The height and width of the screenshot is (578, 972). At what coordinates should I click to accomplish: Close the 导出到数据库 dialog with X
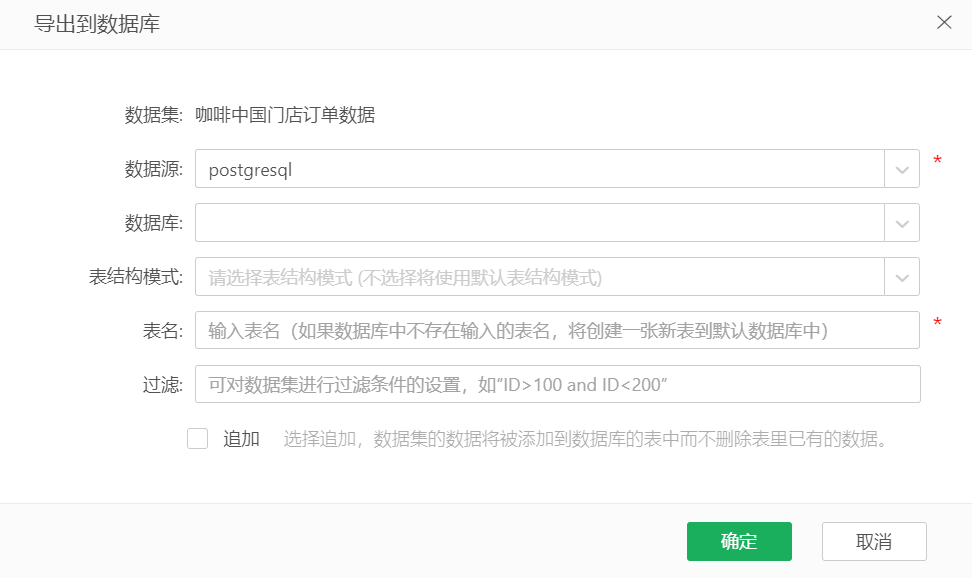tap(944, 23)
